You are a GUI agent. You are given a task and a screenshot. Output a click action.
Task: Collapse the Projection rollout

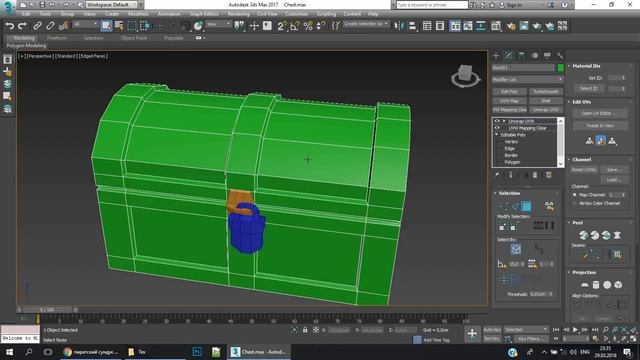(584, 272)
